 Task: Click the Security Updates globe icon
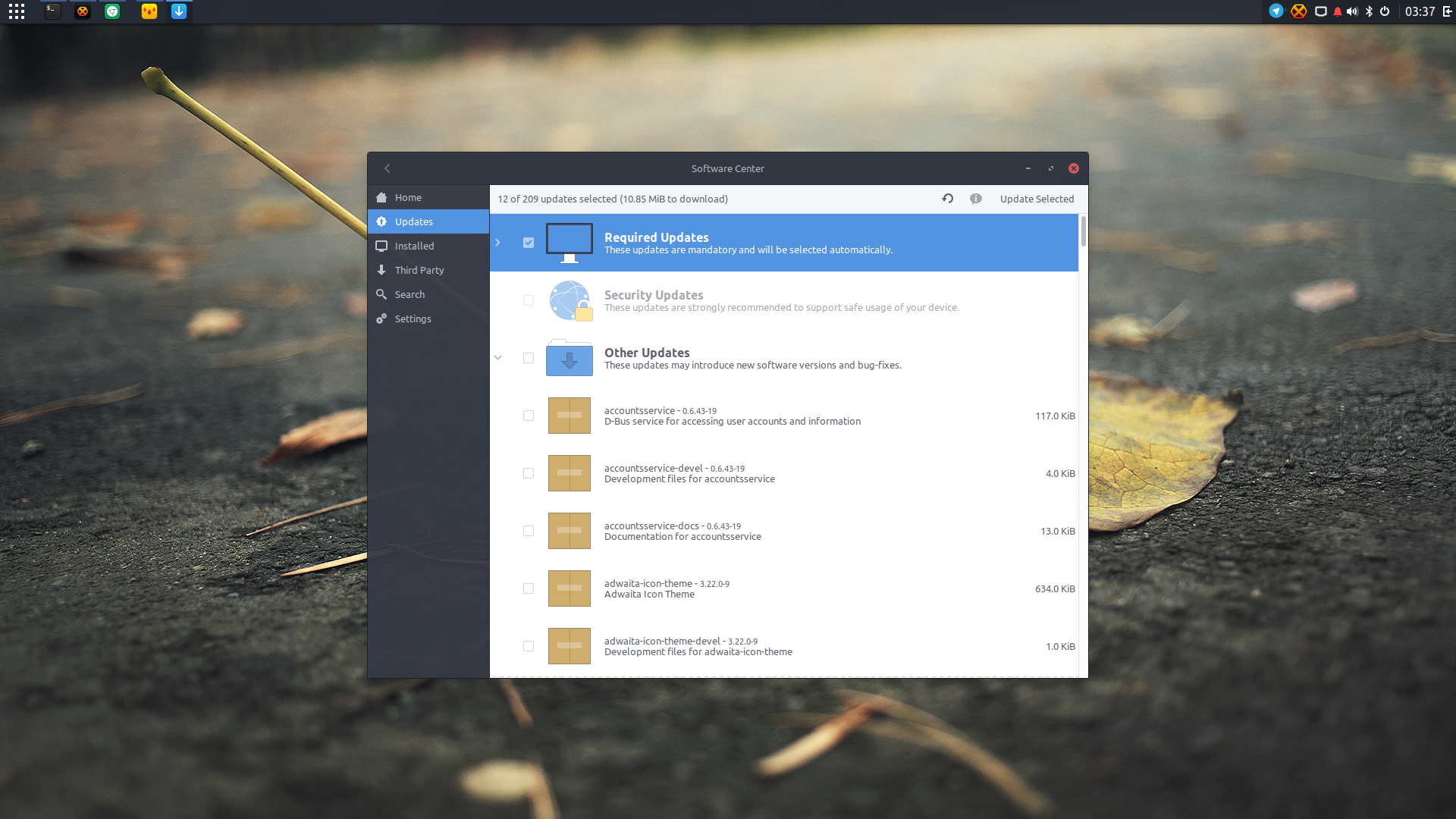(x=570, y=300)
